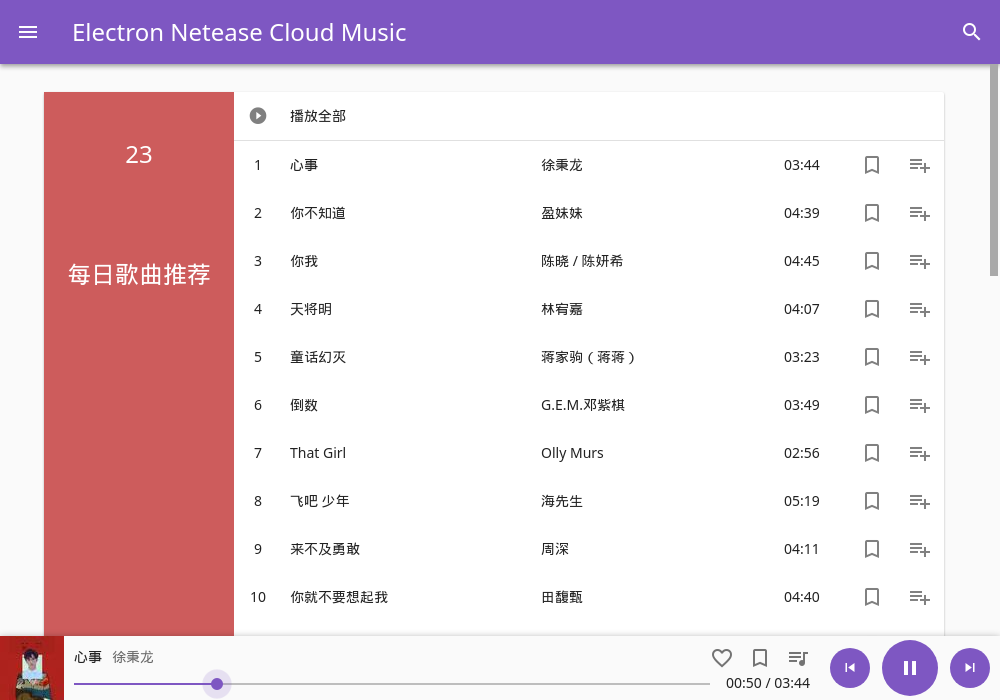This screenshot has width=1000, height=700.
Task: Click the date number 23 on red panel
Action: point(139,155)
